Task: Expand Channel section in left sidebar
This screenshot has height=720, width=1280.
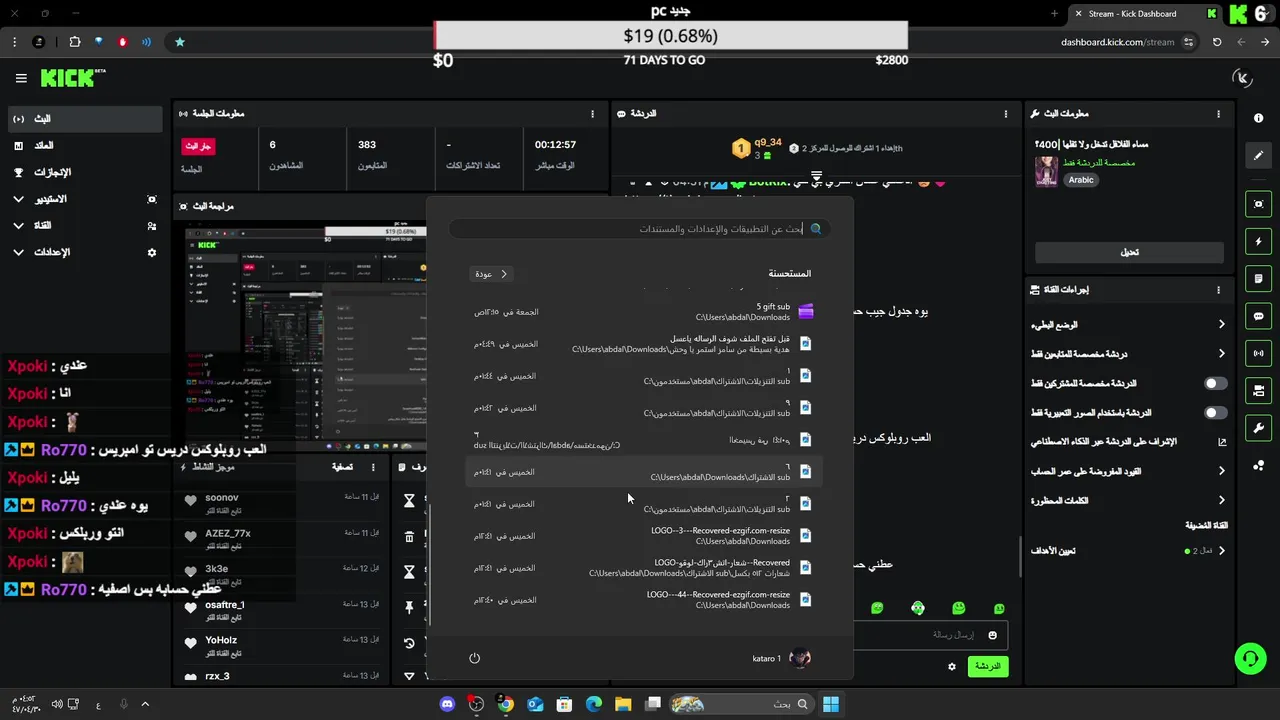Action: pyautogui.click(x=85, y=226)
